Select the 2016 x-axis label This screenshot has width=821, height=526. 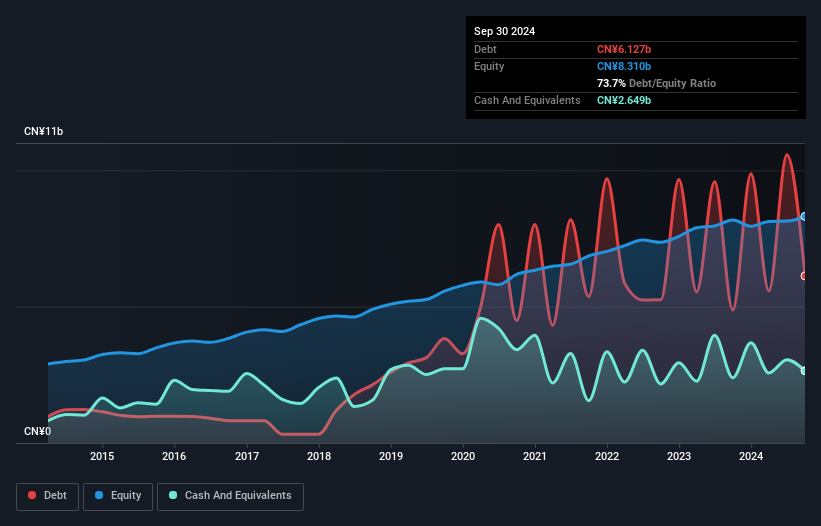[174, 456]
